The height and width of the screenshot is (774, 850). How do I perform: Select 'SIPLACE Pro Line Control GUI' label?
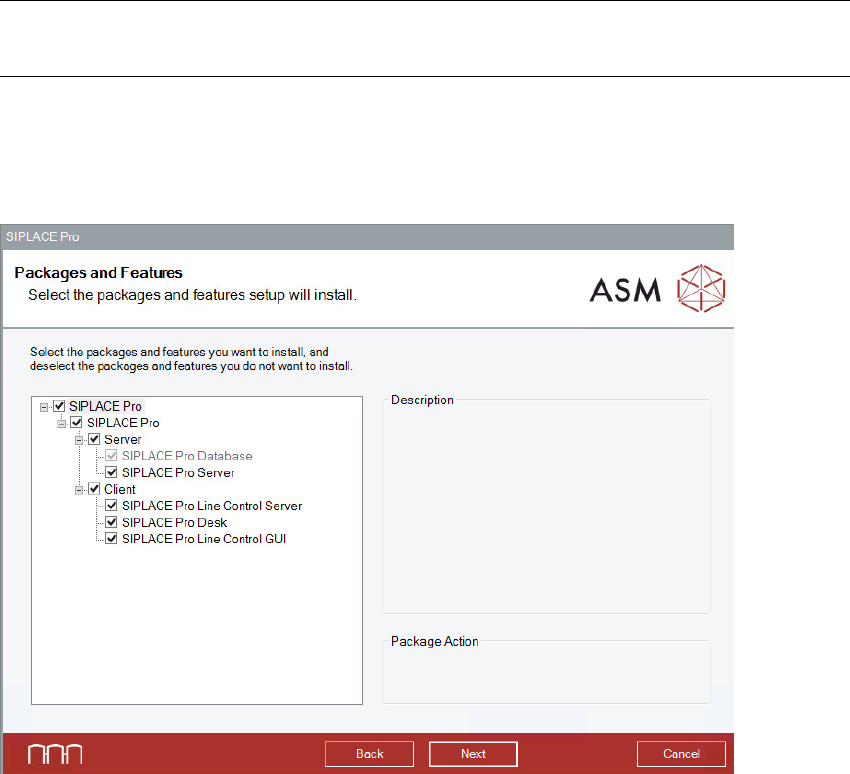tap(204, 539)
